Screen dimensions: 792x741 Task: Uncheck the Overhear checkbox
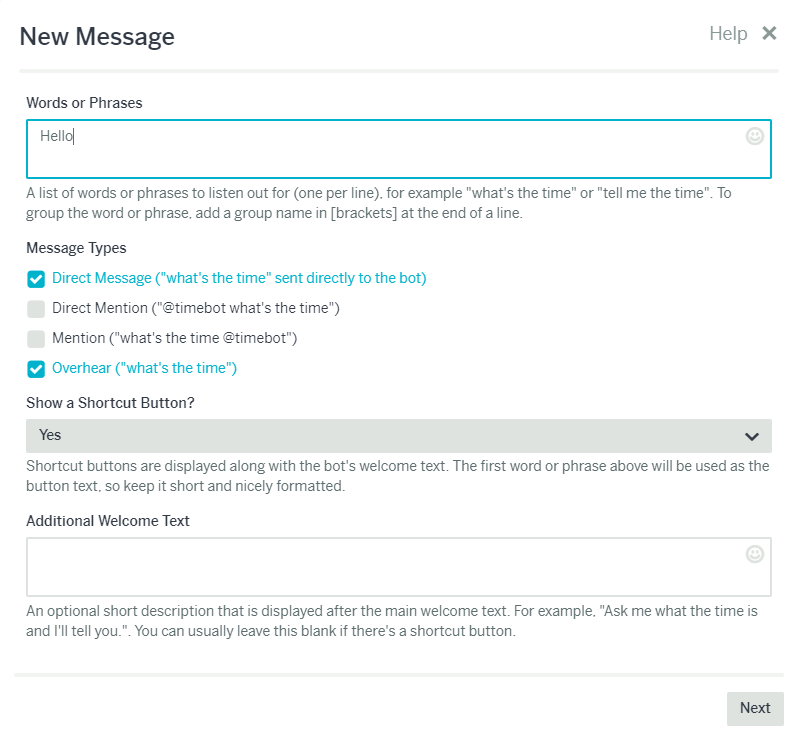[36, 369]
